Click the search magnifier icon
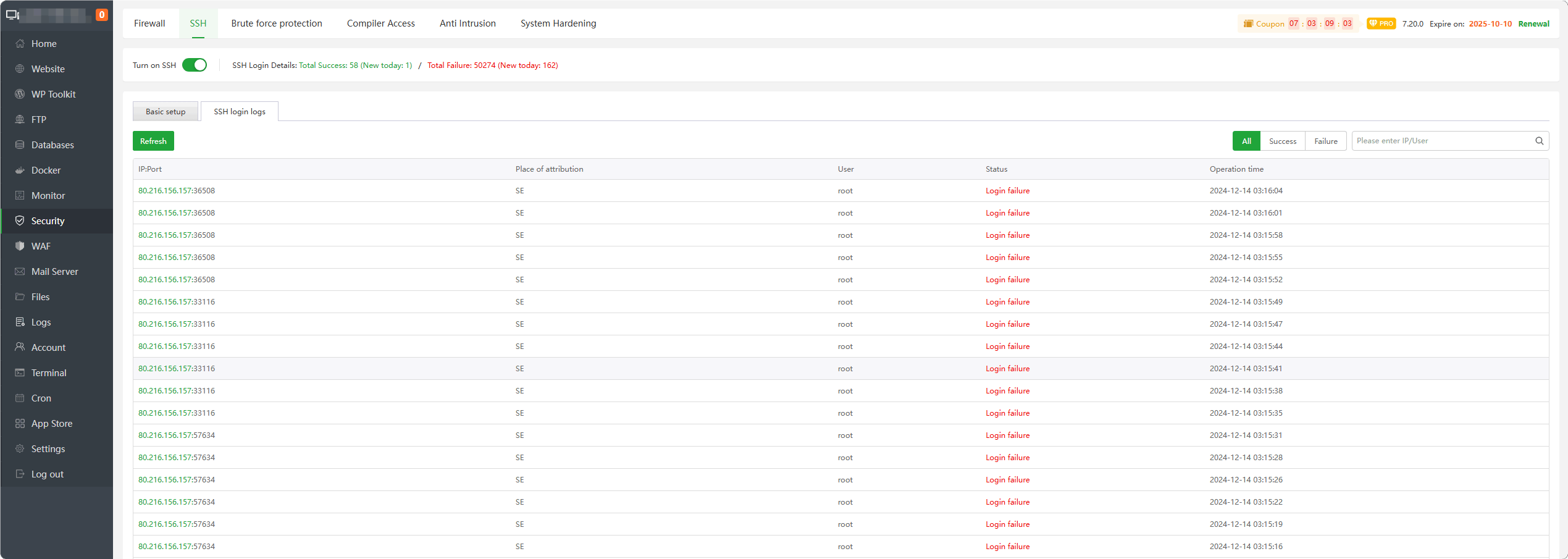Viewport: 1568px width, 559px height. (x=1539, y=141)
